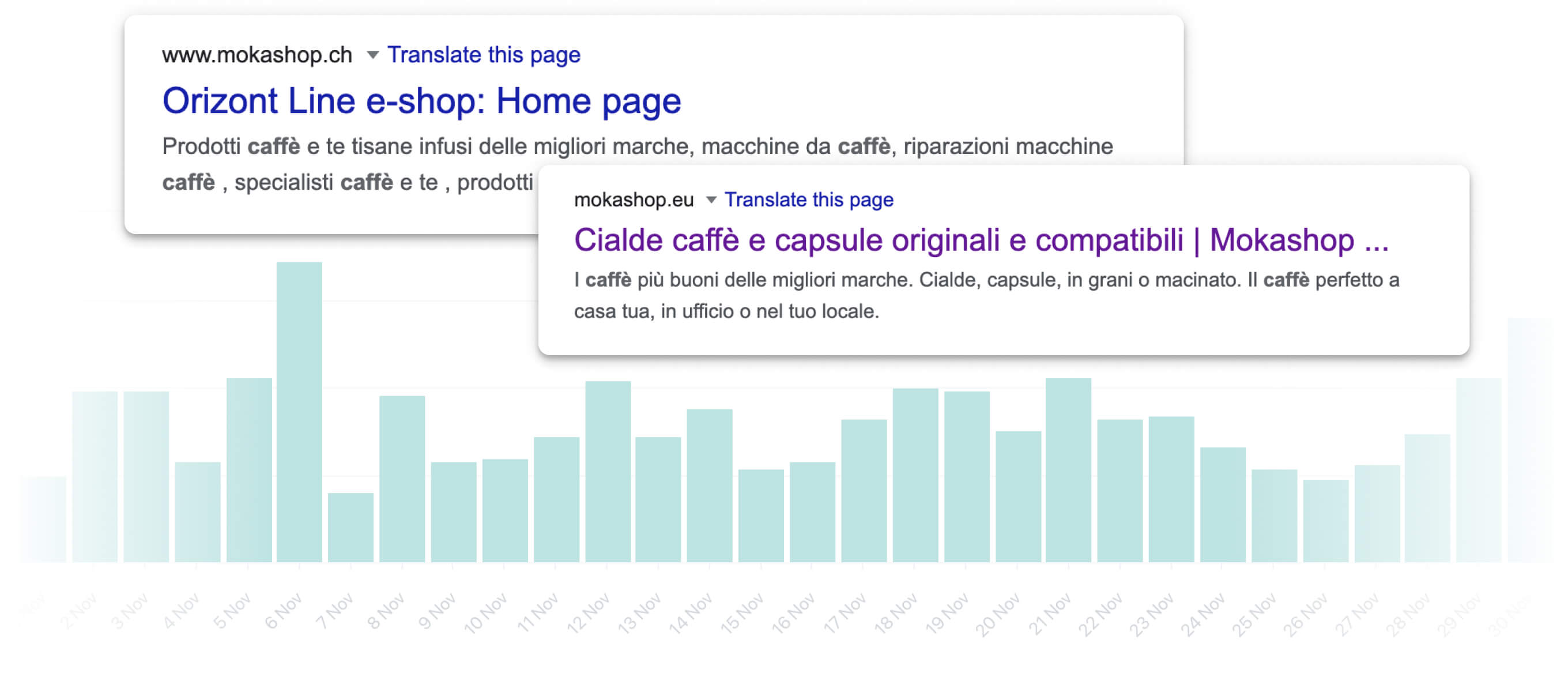Image resolution: width=1568 pixels, height=685 pixels.
Task: Click the 16 Nov axis label
Action: (793, 614)
